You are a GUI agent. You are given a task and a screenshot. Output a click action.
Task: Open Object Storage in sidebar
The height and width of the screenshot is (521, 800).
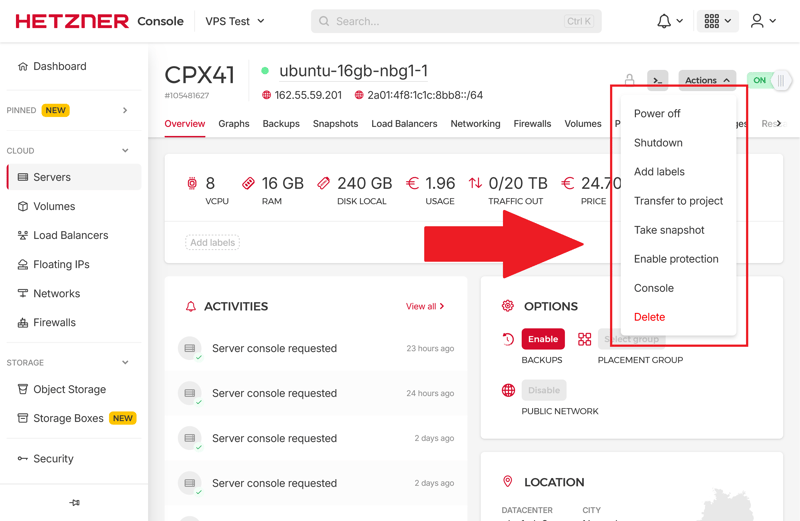point(69,389)
